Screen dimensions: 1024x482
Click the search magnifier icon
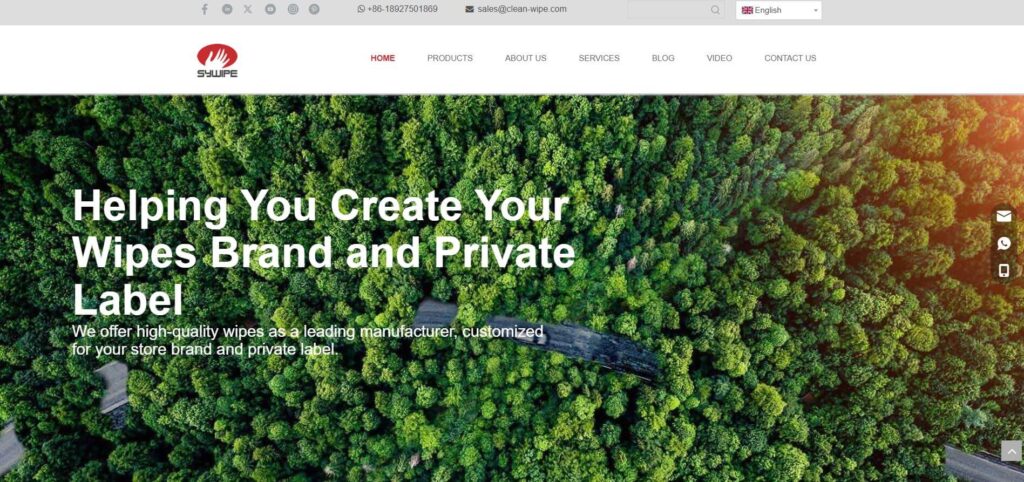click(715, 10)
